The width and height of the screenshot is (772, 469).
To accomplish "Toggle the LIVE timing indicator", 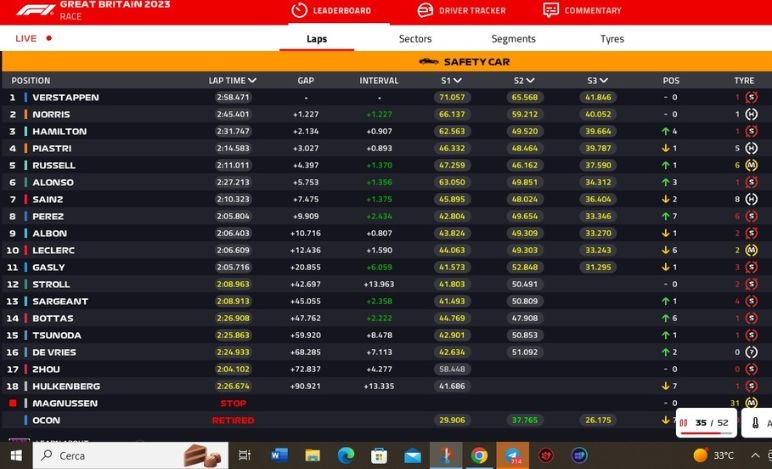I will [x=33, y=39].
